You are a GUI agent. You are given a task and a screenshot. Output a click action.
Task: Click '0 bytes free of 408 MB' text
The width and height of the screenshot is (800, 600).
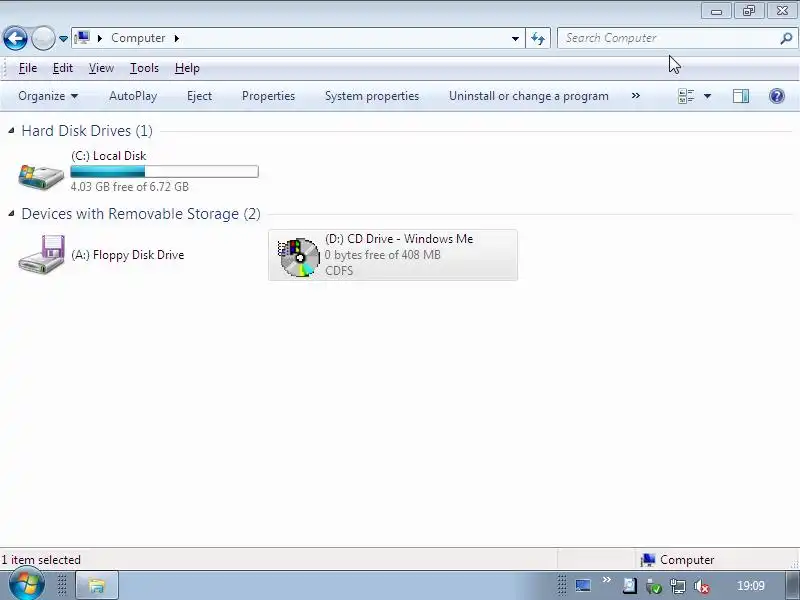coord(383,255)
